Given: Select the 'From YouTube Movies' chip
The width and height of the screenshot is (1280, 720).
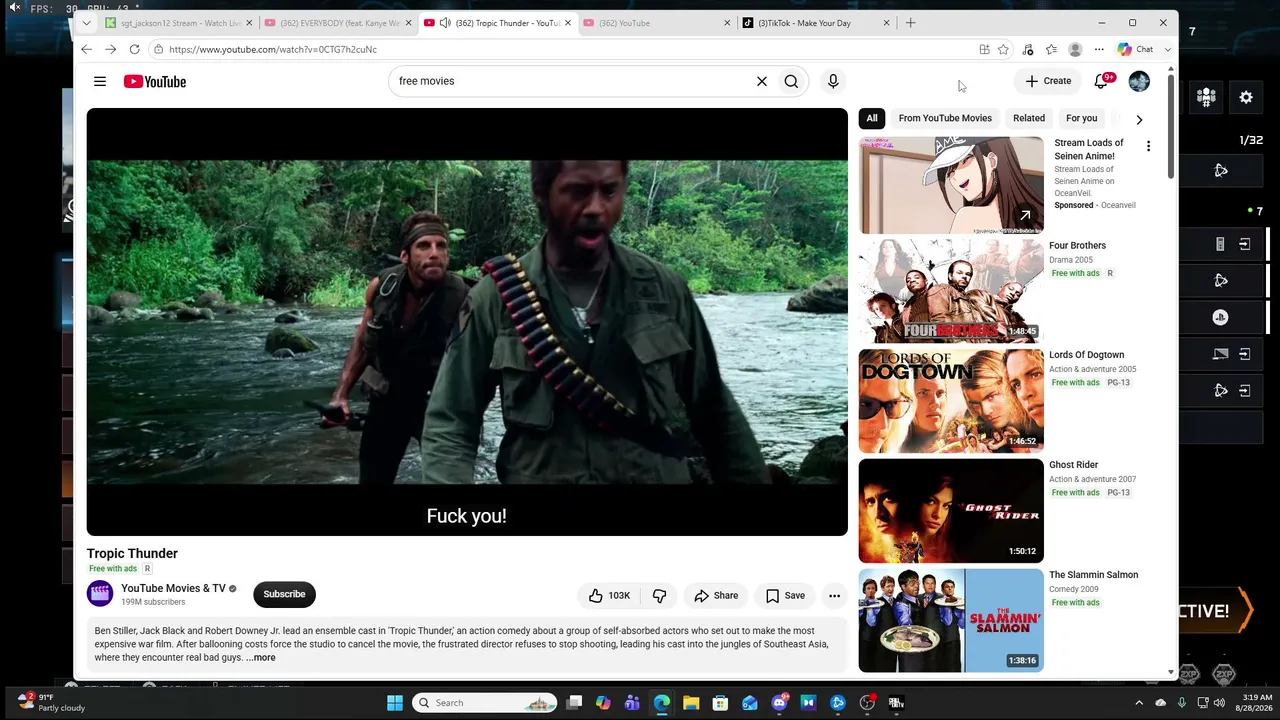Looking at the screenshot, I should click(x=945, y=118).
